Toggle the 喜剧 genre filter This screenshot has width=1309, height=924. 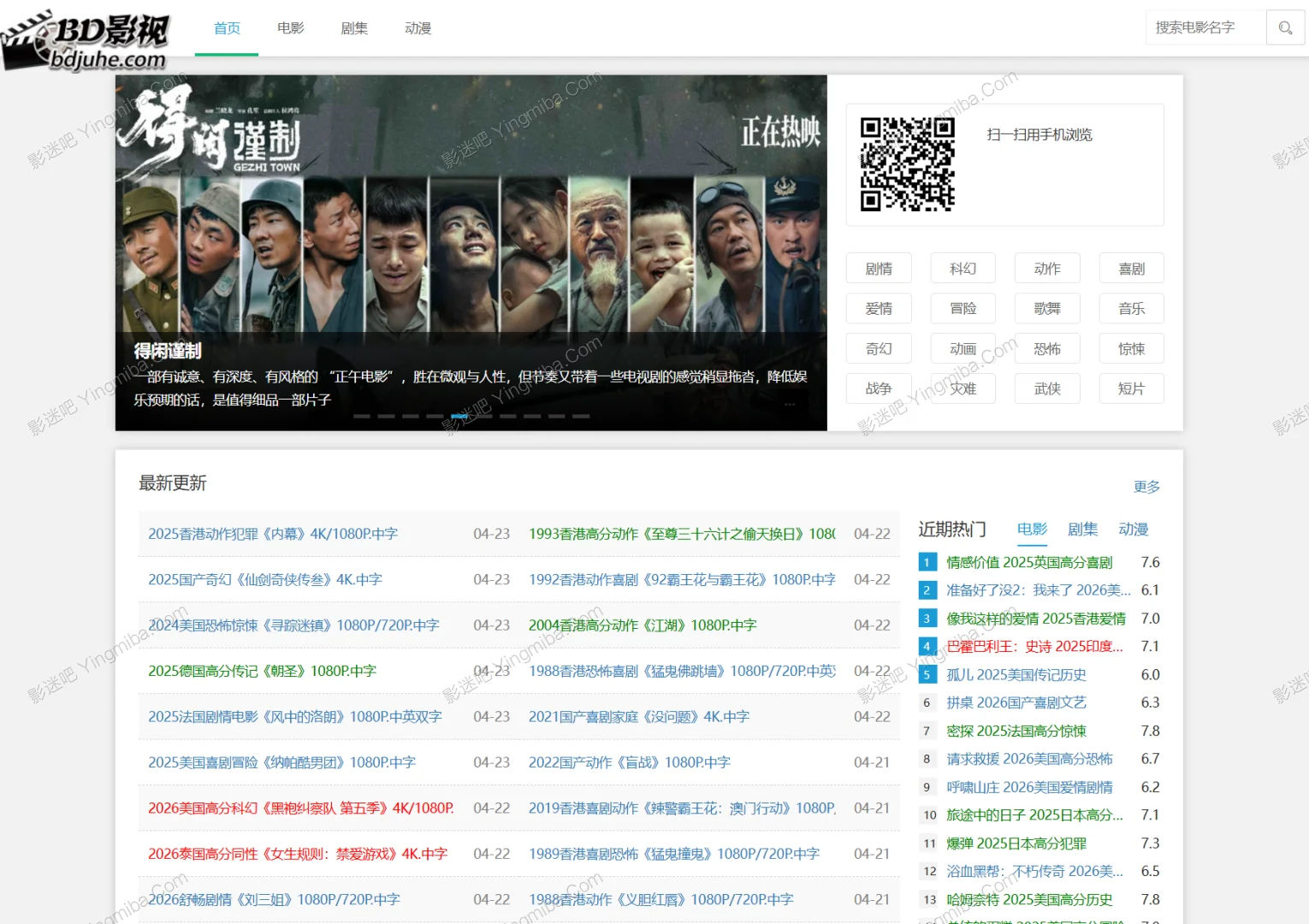[x=1131, y=268]
